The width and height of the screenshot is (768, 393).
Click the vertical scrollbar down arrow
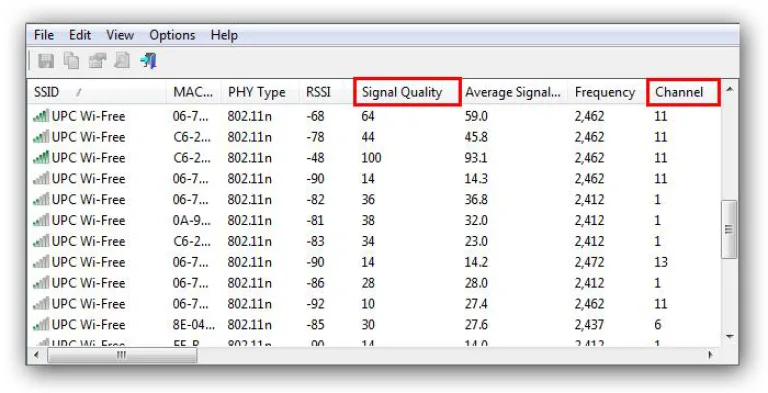click(x=730, y=337)
